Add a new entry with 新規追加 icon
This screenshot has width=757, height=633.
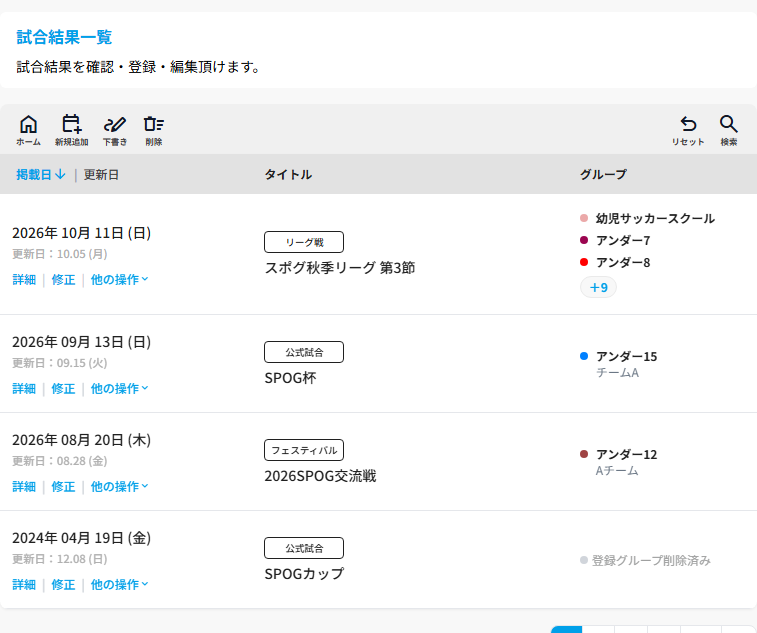(71, 130)
